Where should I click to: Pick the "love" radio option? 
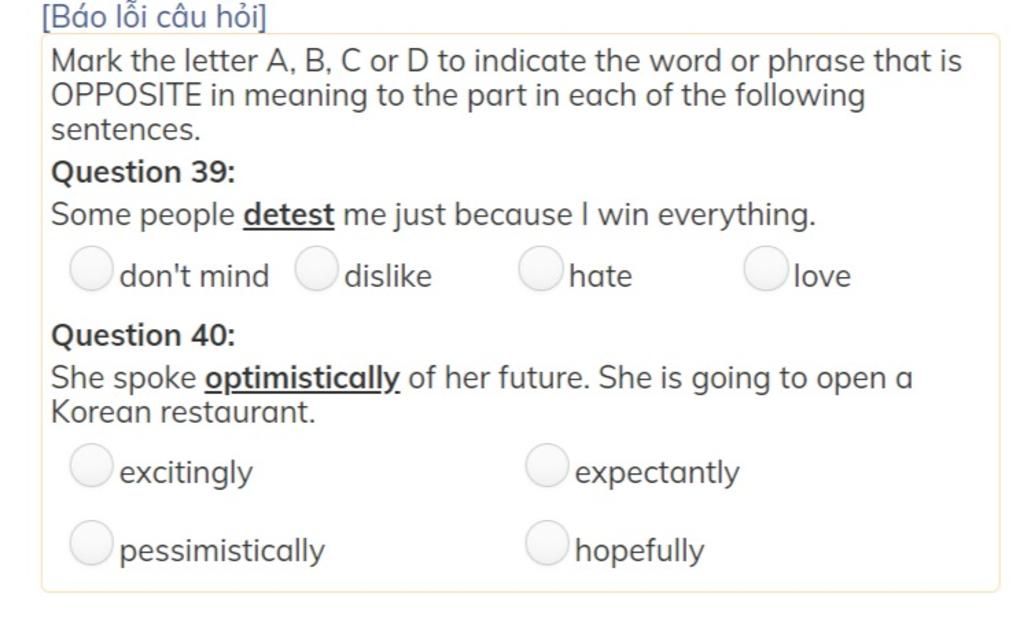[765, 268]
